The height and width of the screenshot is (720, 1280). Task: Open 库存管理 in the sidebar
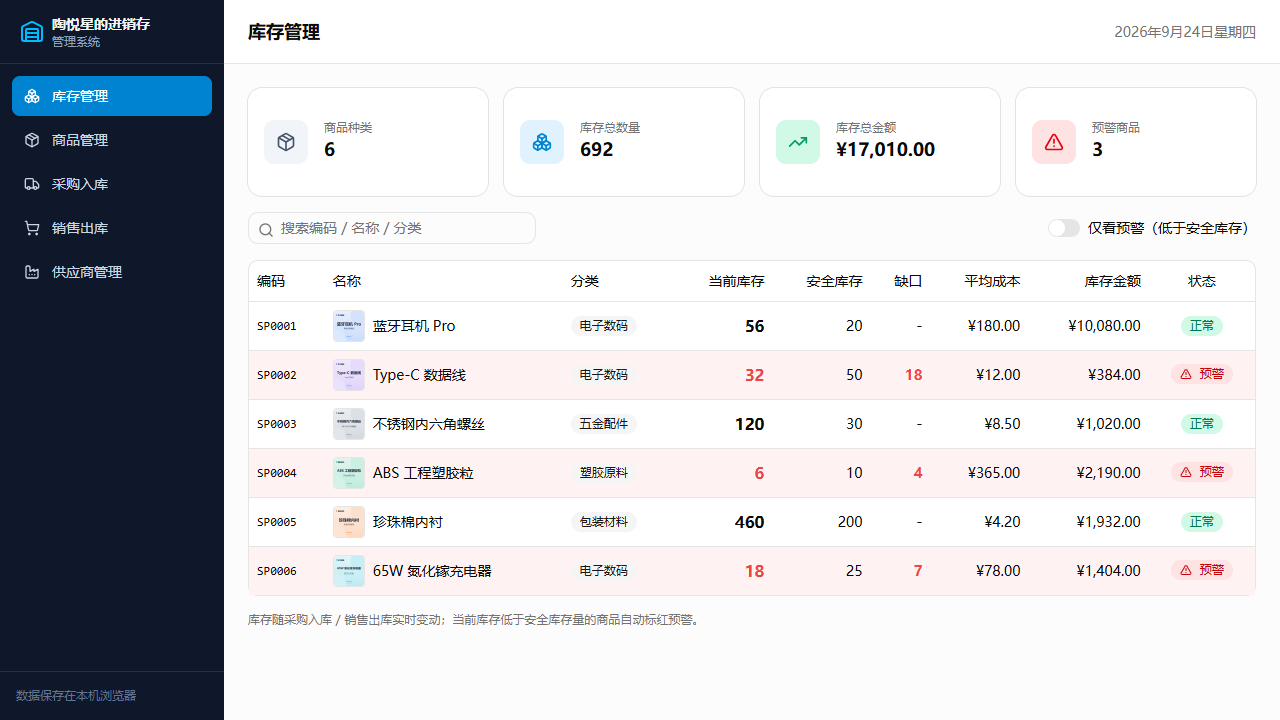(x=112, y=96)
